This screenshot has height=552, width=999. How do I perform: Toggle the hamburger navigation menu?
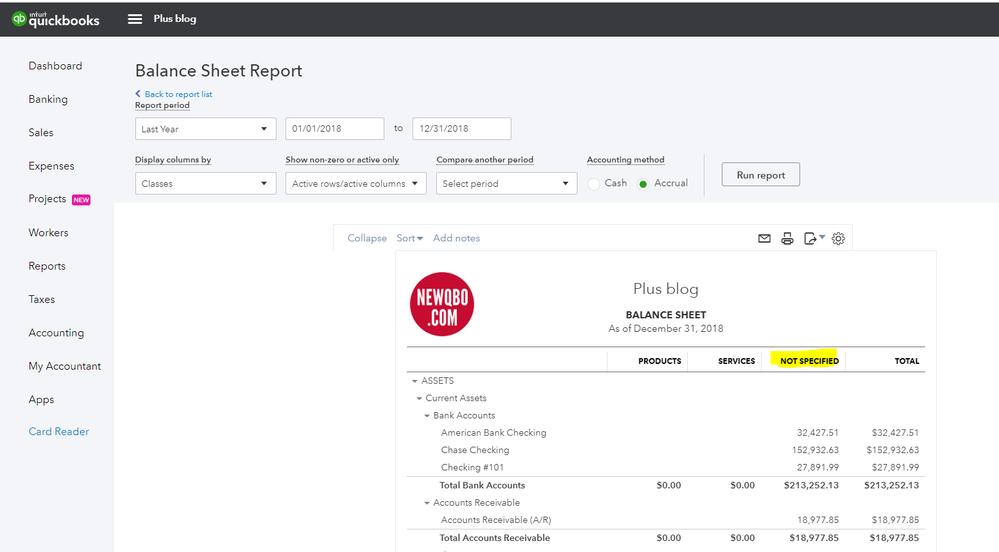(135, 19)
